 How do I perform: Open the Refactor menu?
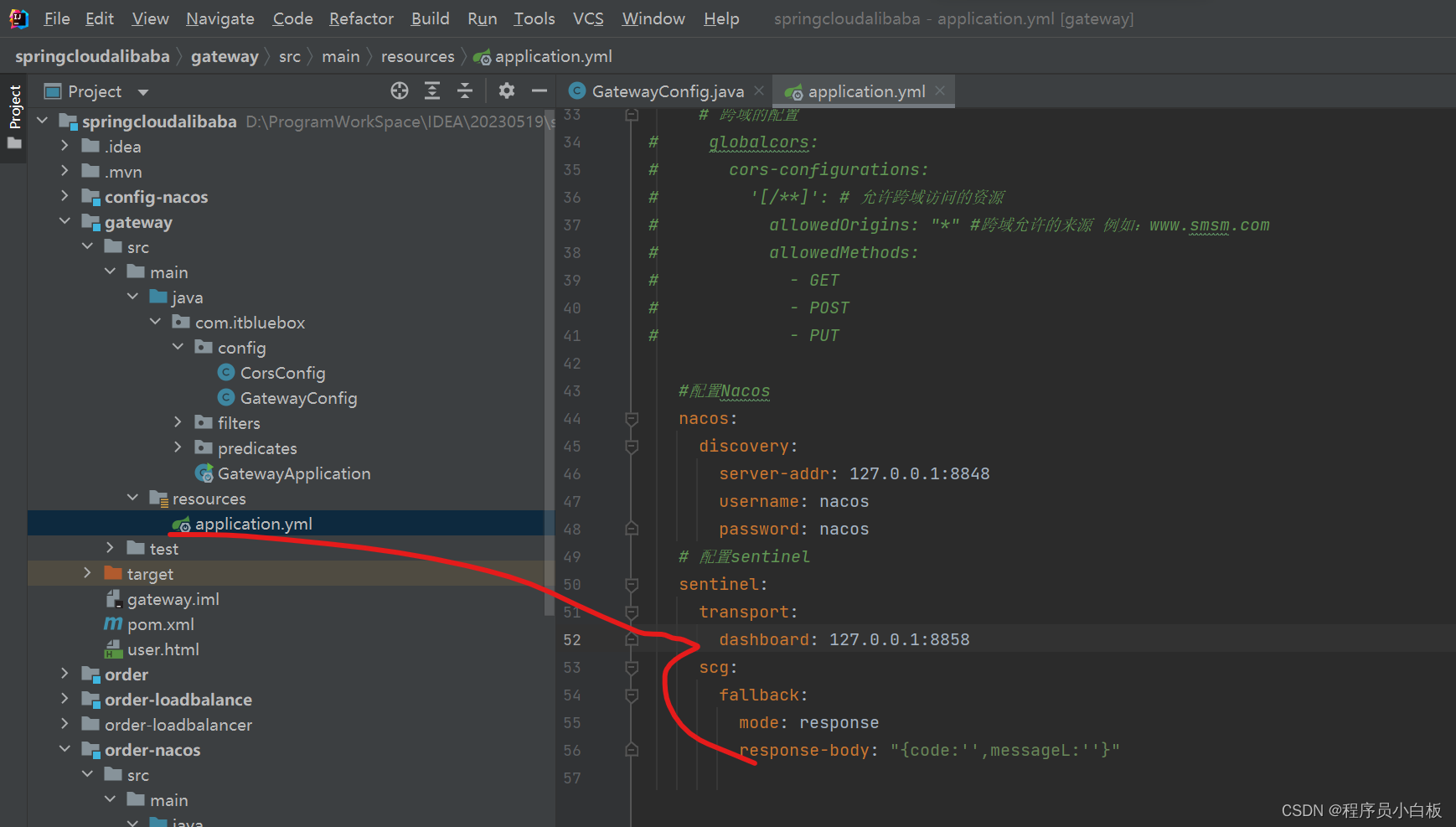[361, 18]
